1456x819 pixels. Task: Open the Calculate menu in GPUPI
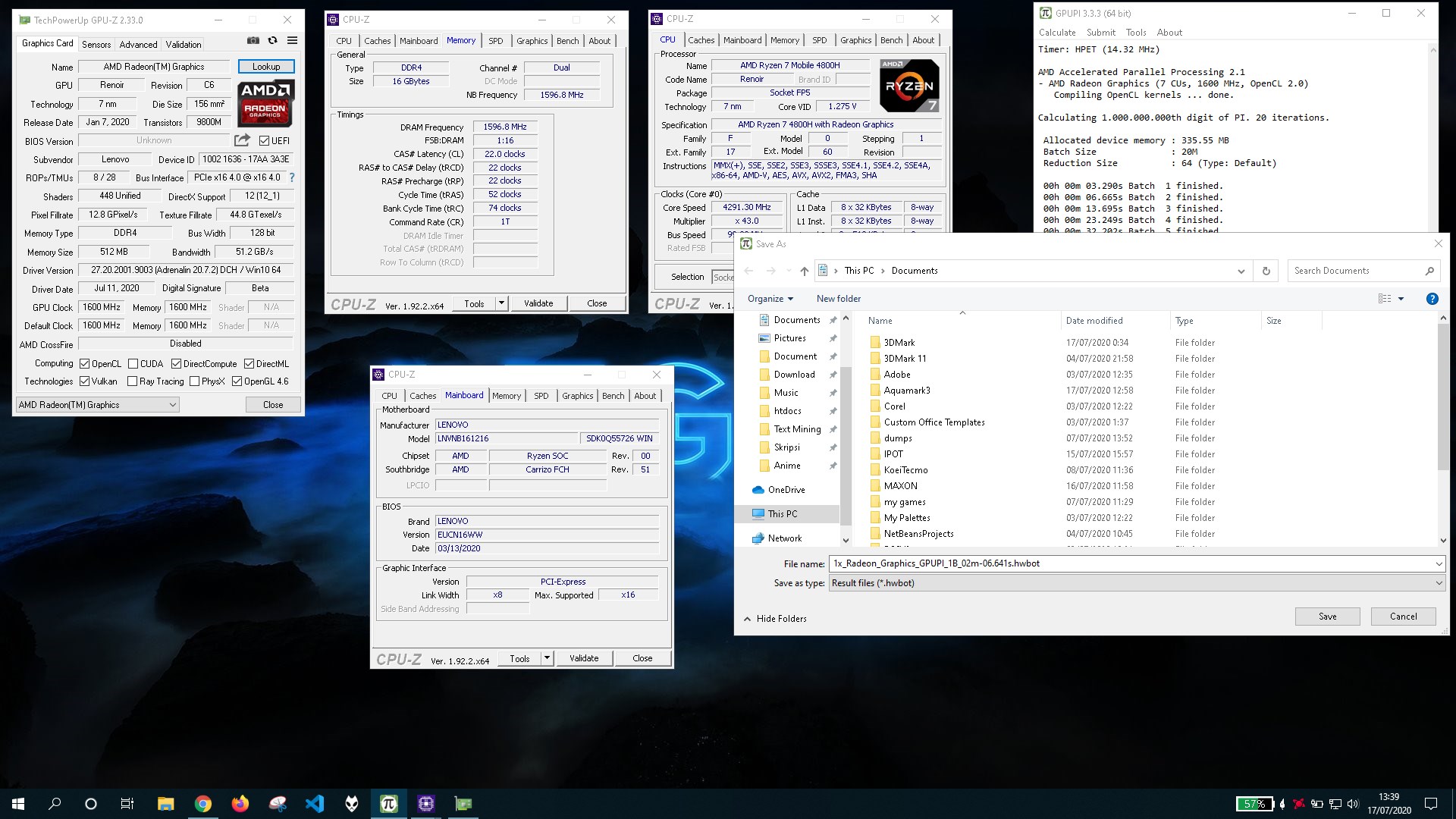point(1057,33)
